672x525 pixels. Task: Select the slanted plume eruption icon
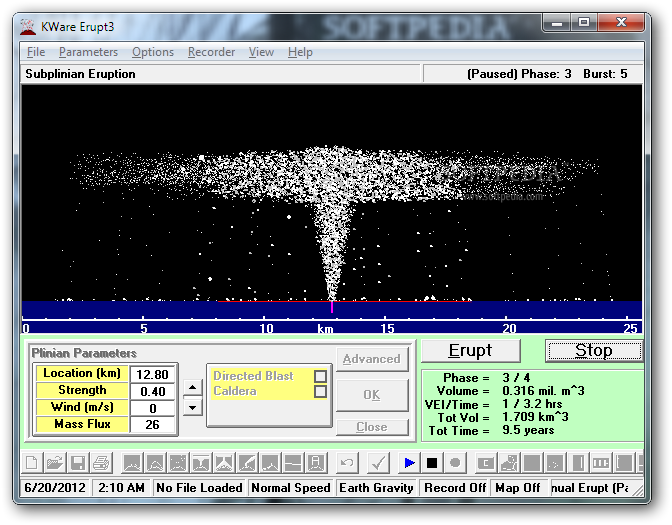click(x=248, y=463)
